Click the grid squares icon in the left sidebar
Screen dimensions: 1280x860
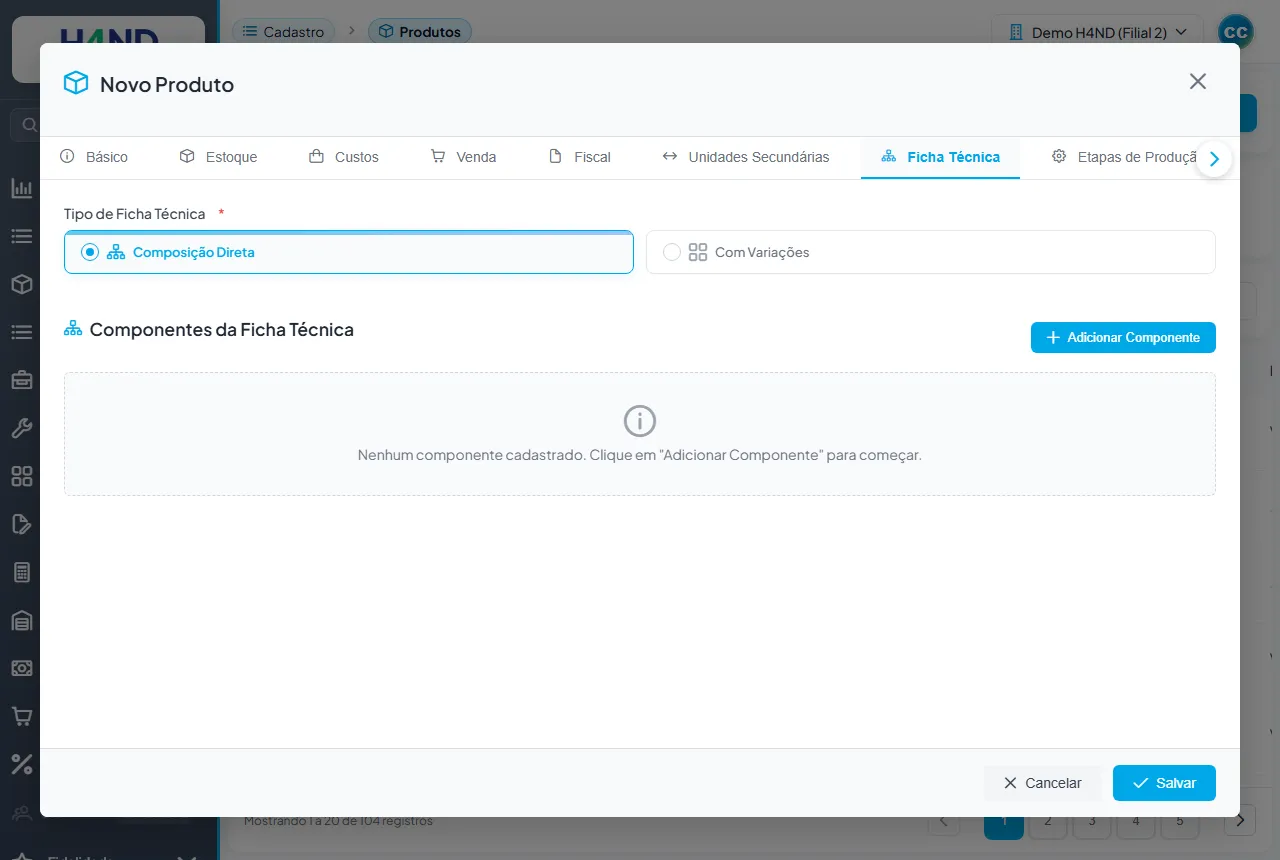coord(21,476)
